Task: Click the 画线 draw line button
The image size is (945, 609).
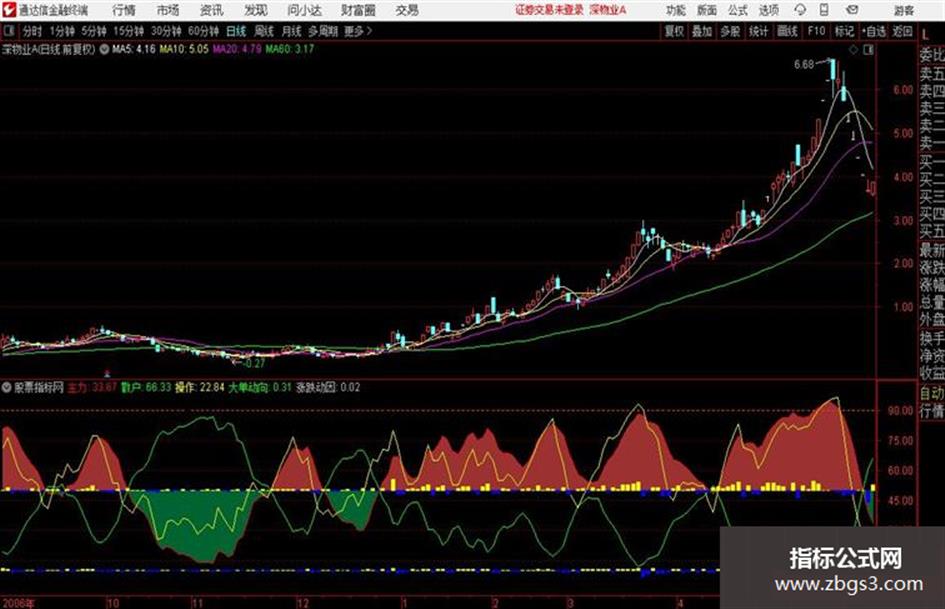Action: click(787, 31)
